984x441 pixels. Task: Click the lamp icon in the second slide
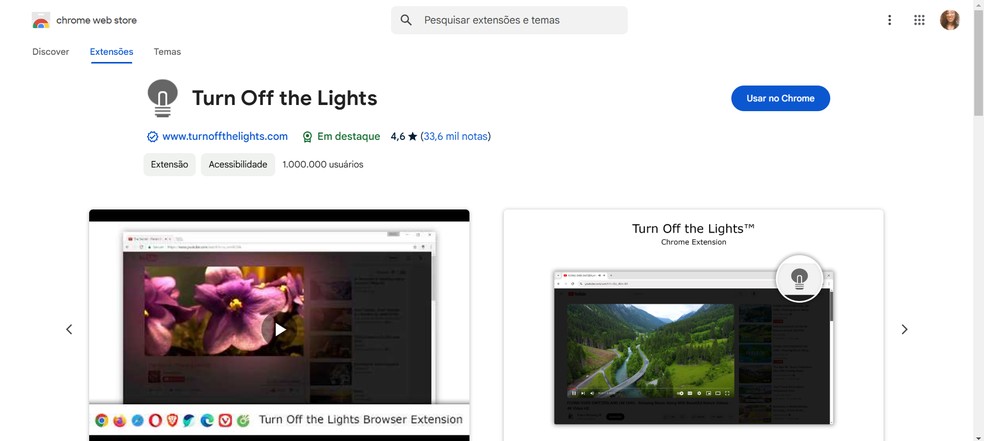(x=799, y=278)
